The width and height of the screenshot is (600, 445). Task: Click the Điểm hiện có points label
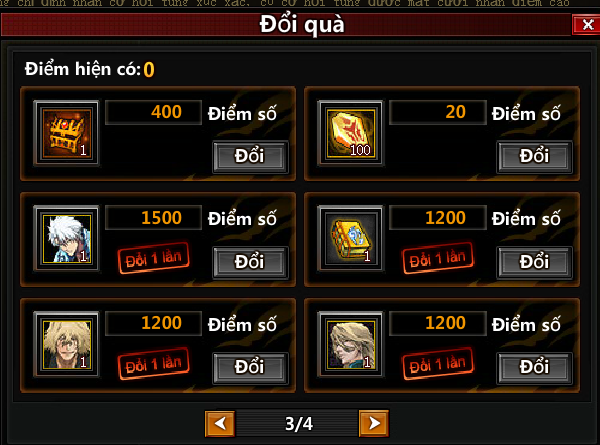[83, 69]
